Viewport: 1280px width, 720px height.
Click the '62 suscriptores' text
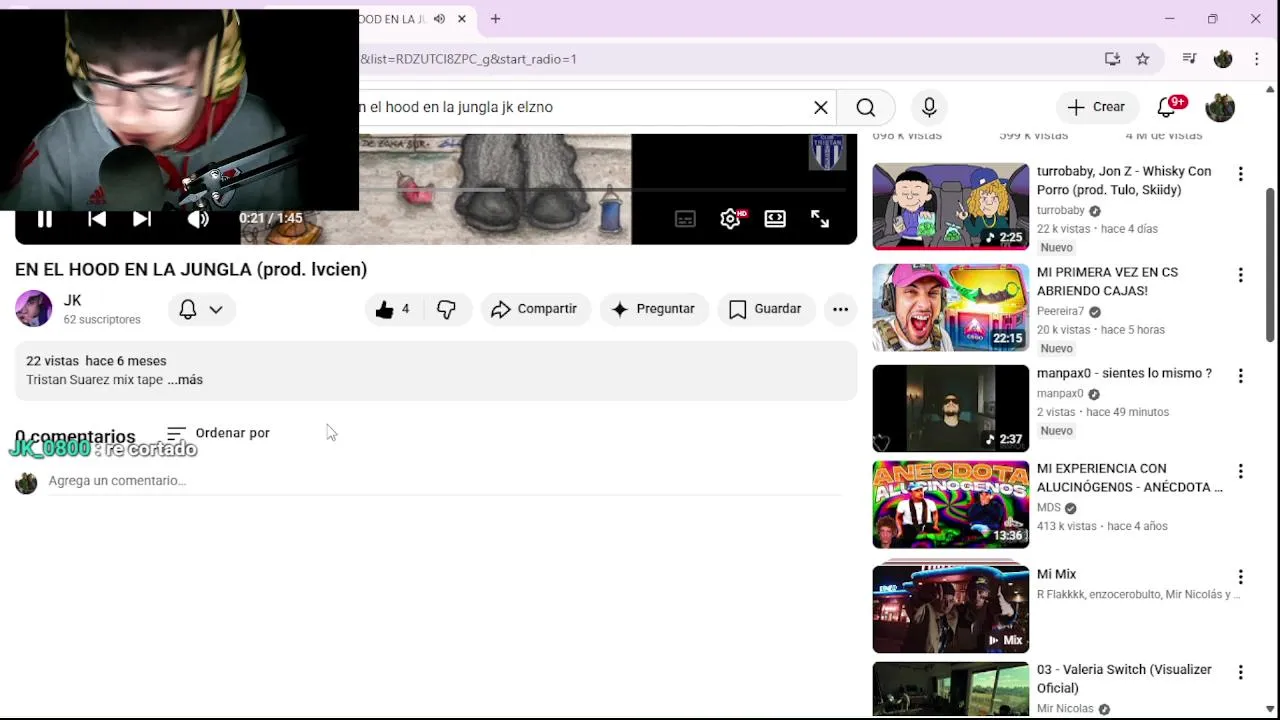(x=102, y=320)
